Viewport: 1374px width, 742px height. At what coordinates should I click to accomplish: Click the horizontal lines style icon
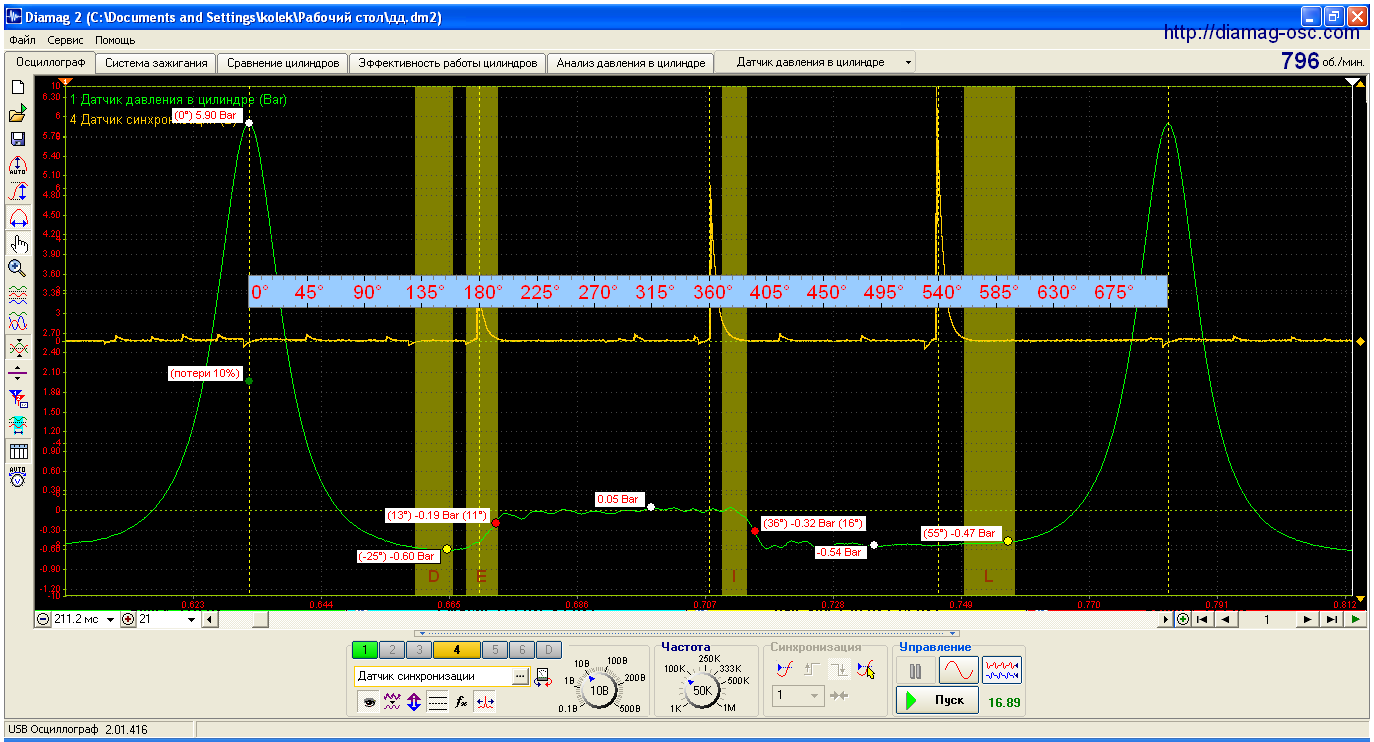click(x=437, y=702)
